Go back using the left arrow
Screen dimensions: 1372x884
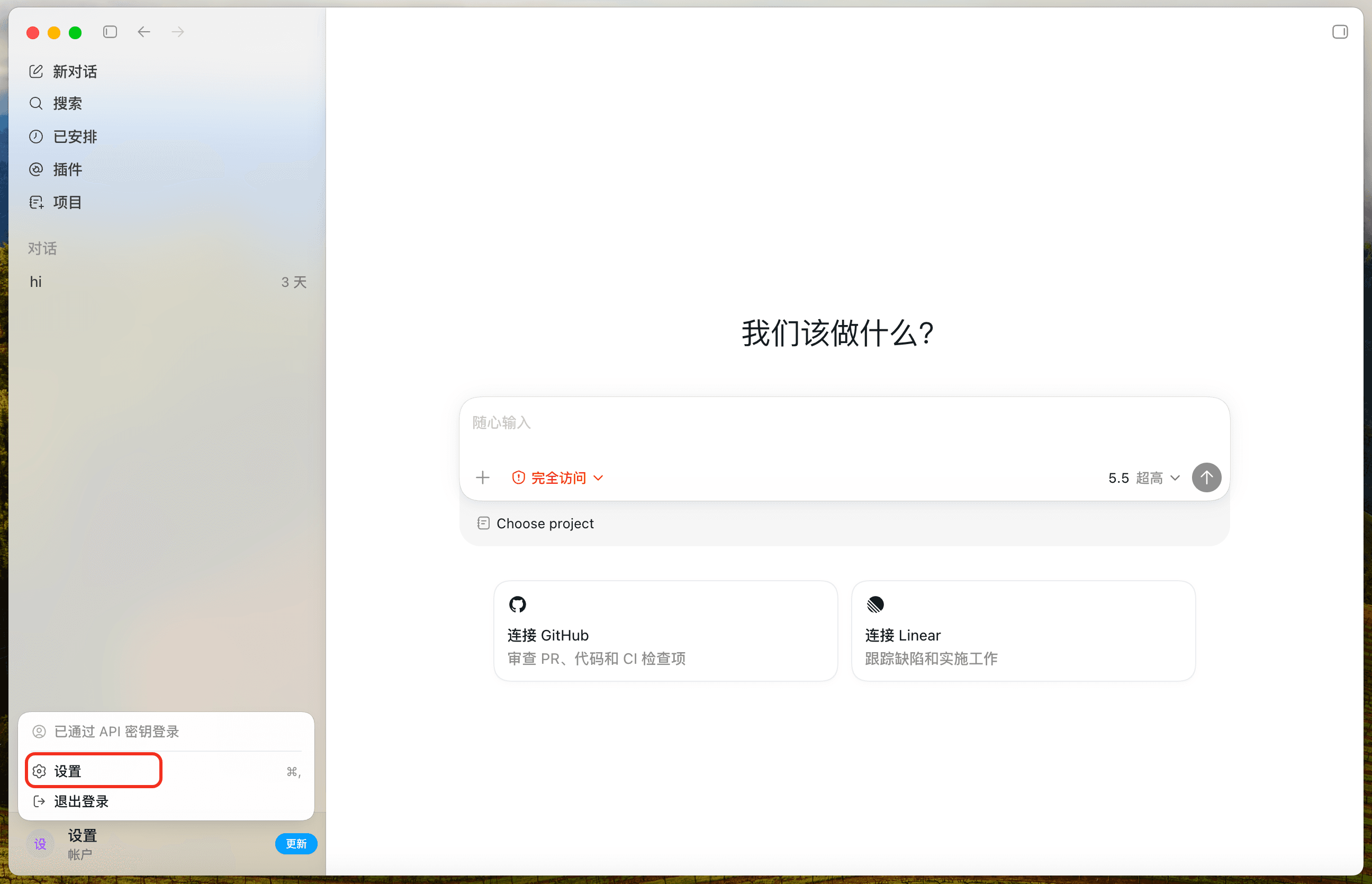(144, 32)
